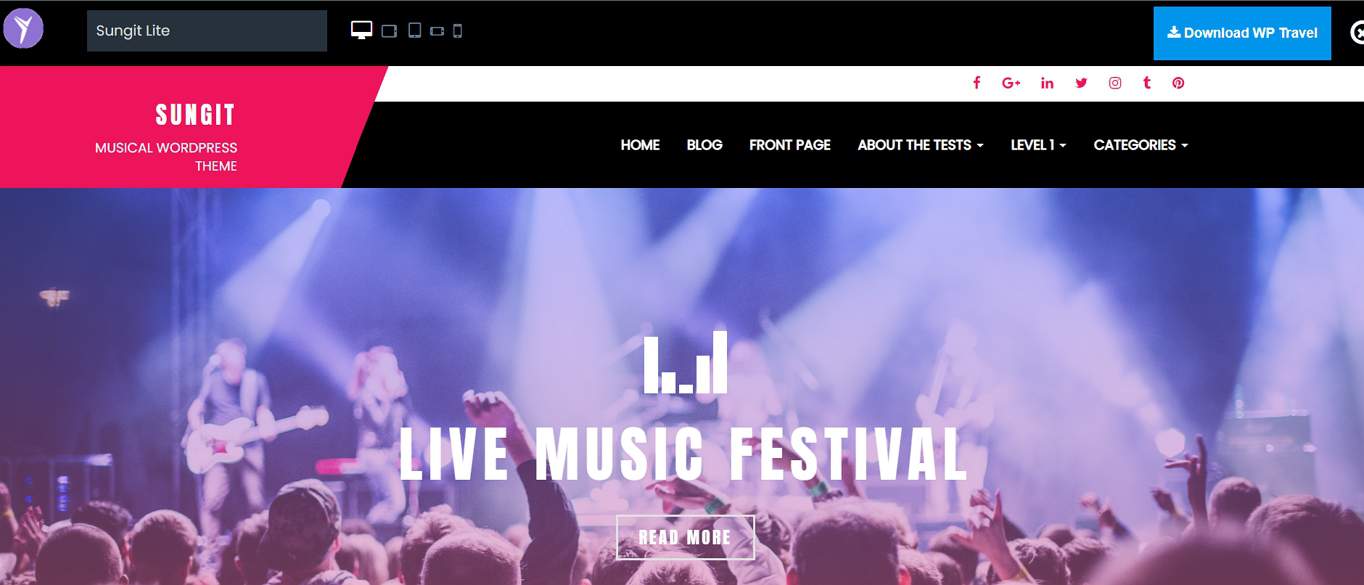Visit the LinkedIn social icon
Image resolution: width=1364 pixels, height=585 pixels.
(1047, 83)
